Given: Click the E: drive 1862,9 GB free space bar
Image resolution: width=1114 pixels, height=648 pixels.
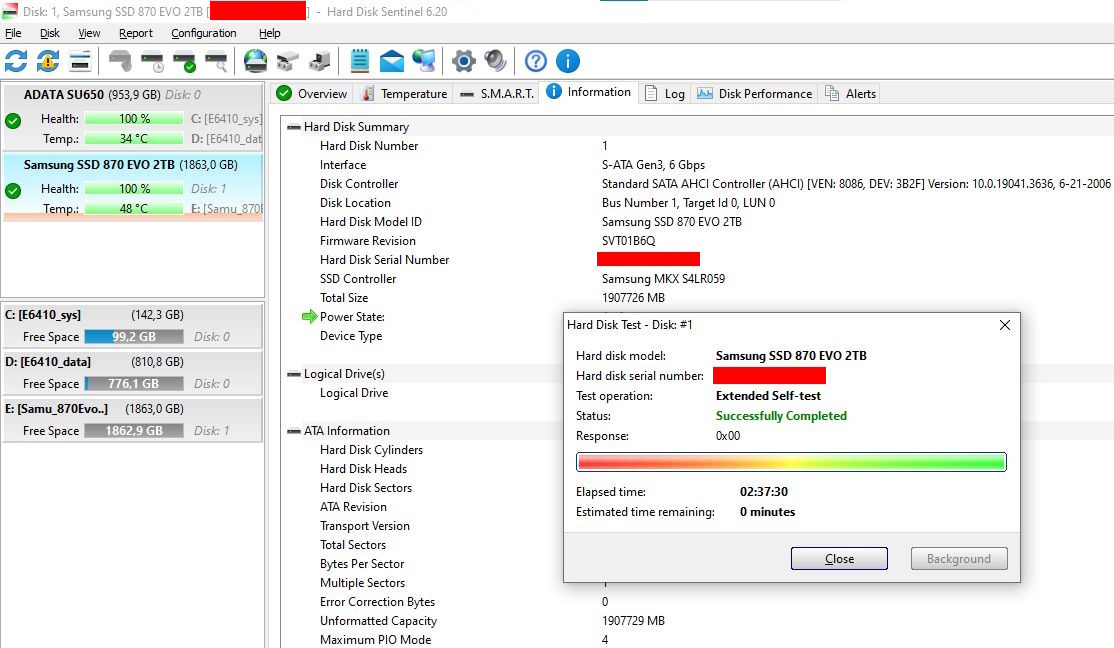Looking at the screenshot, I should coord(134,431).
